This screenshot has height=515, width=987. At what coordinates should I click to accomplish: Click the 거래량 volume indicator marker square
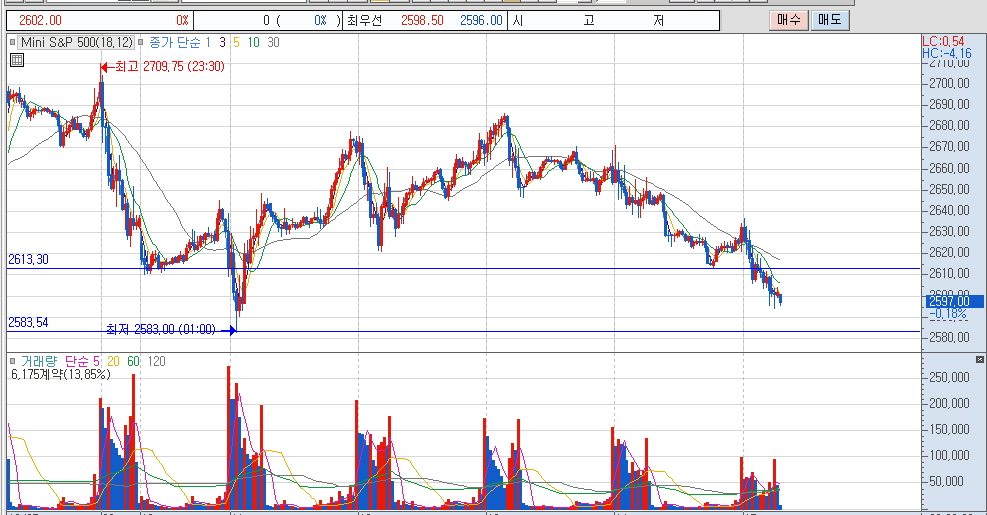click(12, 360)
